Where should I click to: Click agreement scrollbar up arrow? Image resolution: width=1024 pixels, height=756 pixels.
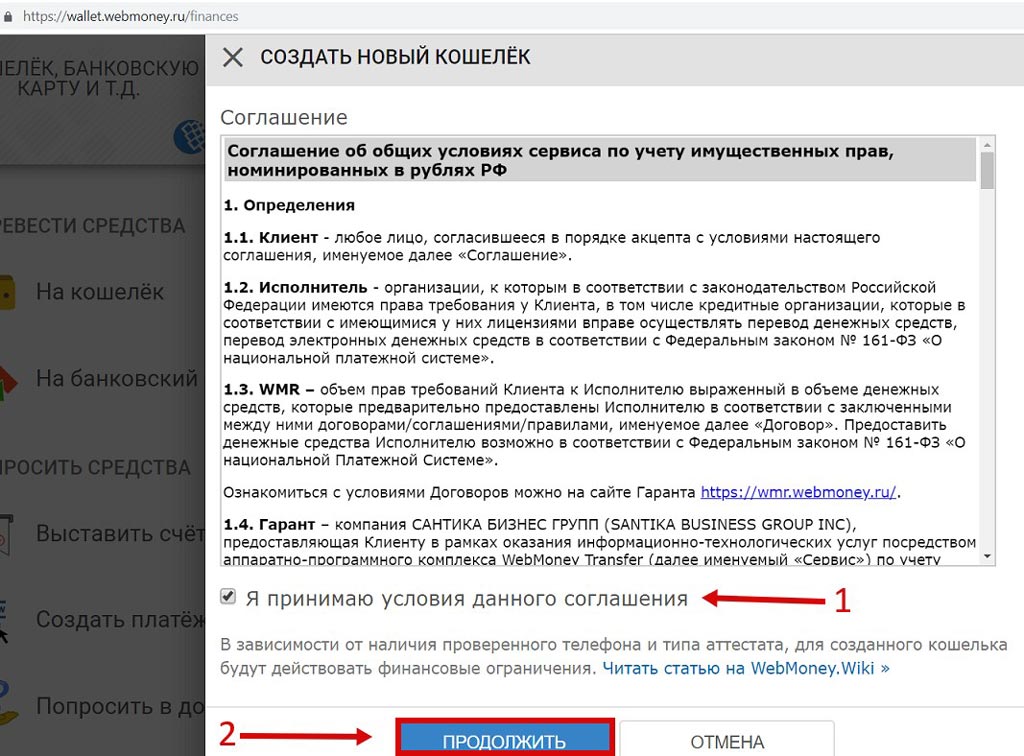pos(987,144)
